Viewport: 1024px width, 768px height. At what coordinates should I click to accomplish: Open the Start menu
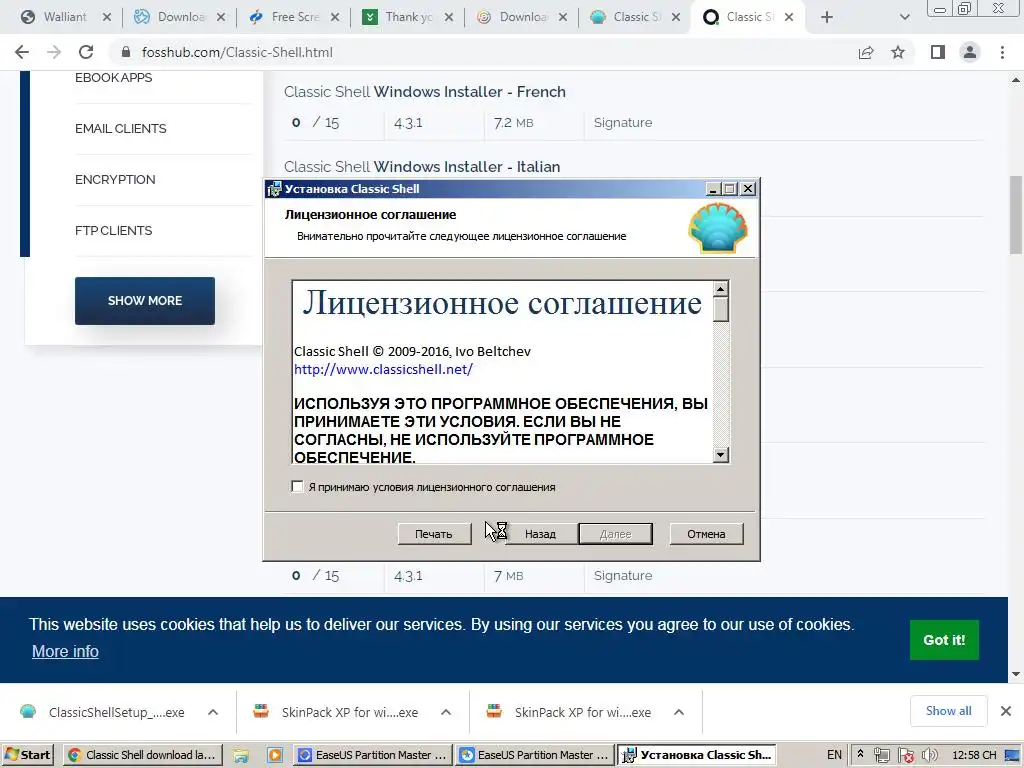coord(27,755)
